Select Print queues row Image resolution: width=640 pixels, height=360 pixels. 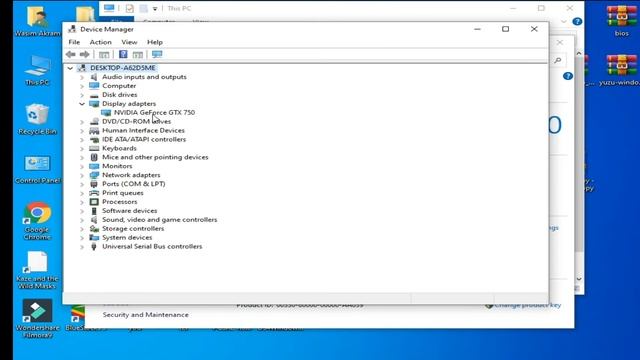122,193
